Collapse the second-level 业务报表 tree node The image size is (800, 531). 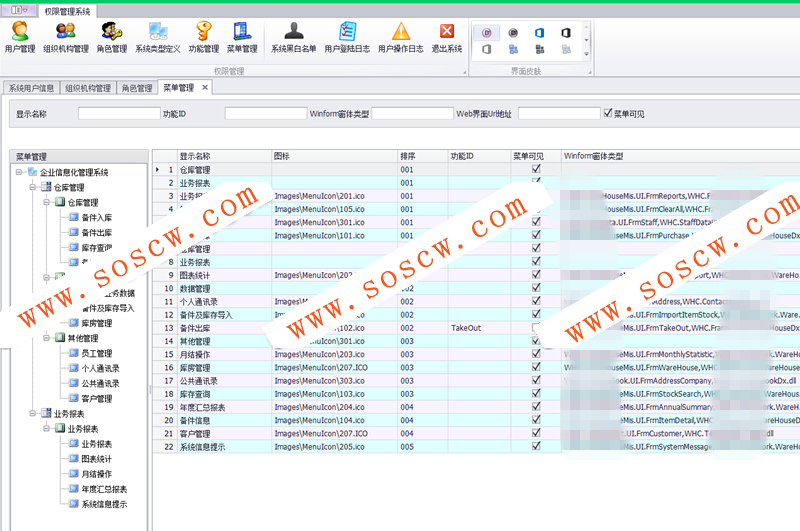[x=46, y=428]
